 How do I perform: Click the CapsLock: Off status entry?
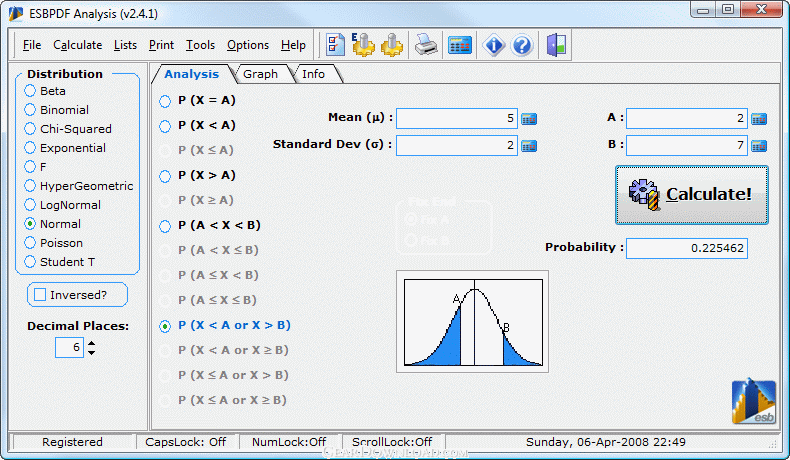[x=185, y=442]
